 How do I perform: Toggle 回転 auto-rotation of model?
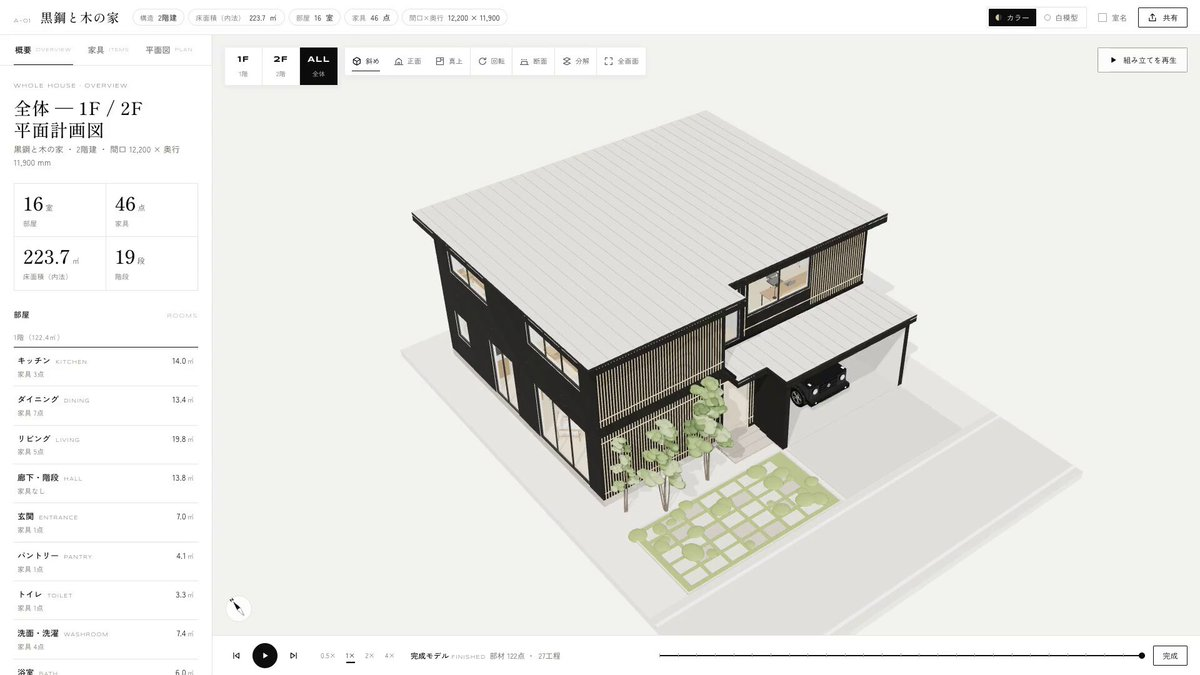pyautogui.click(x=491, y=61)
